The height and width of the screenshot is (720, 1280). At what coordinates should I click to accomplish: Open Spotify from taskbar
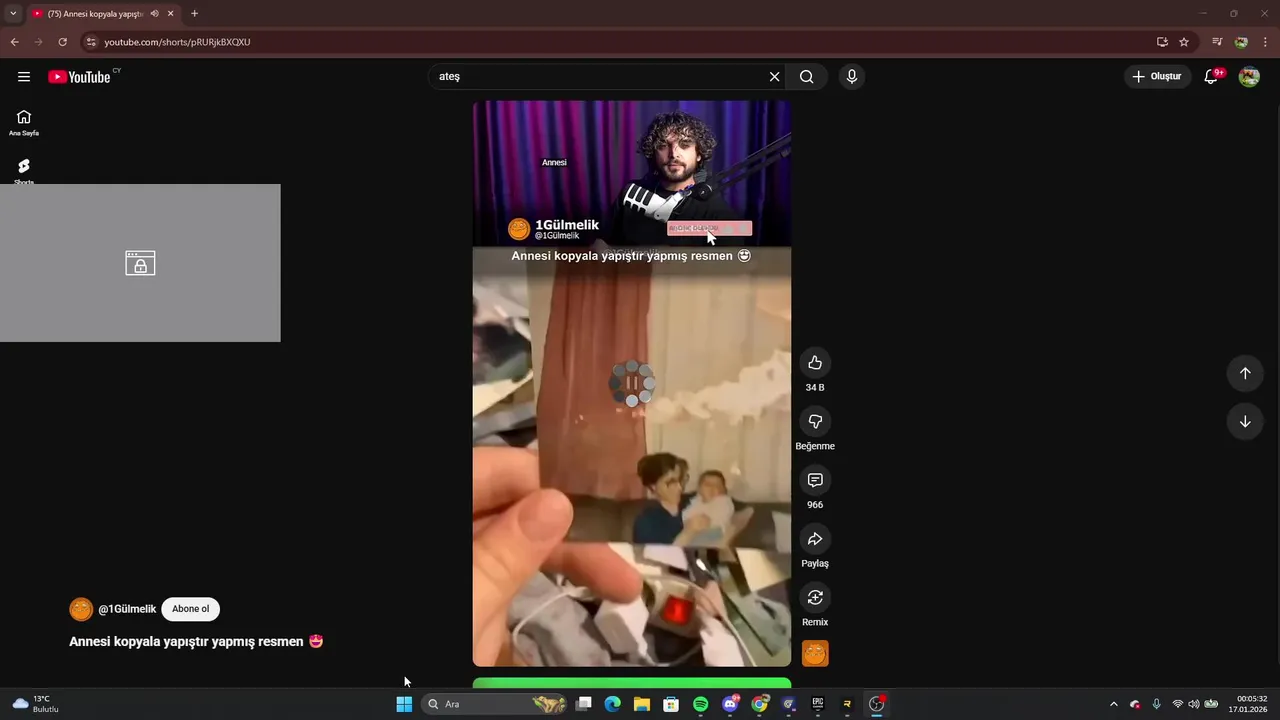tap(700, 704)
